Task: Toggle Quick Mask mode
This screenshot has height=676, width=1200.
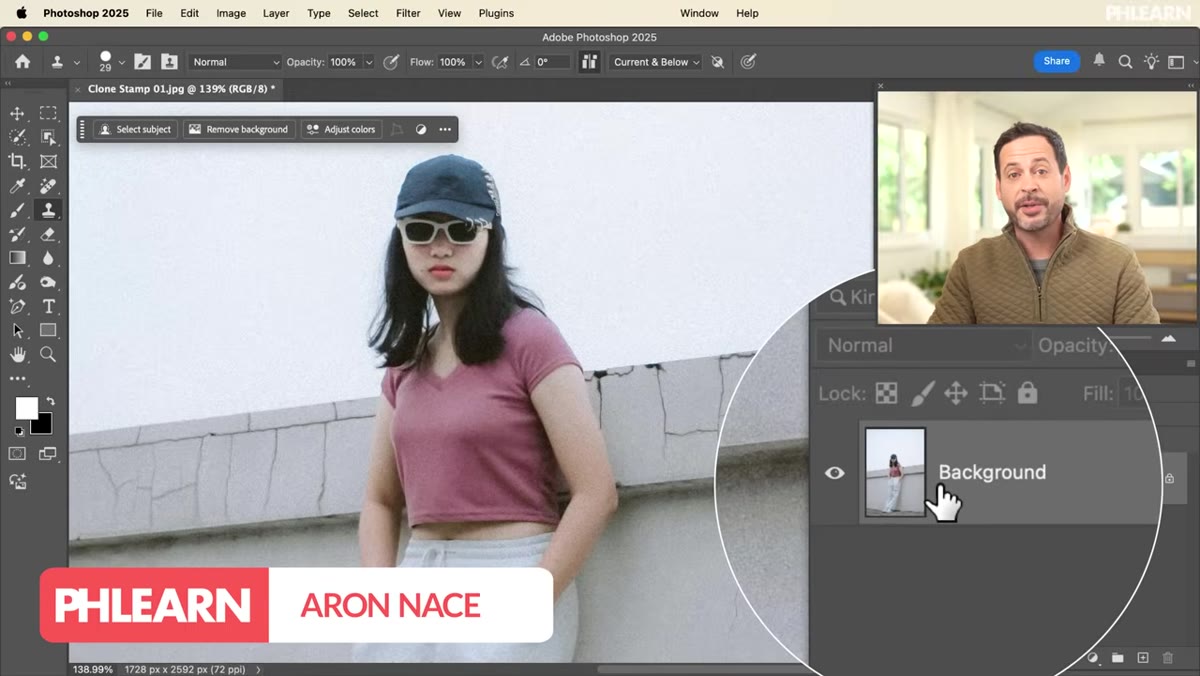Action: (17, 454)
